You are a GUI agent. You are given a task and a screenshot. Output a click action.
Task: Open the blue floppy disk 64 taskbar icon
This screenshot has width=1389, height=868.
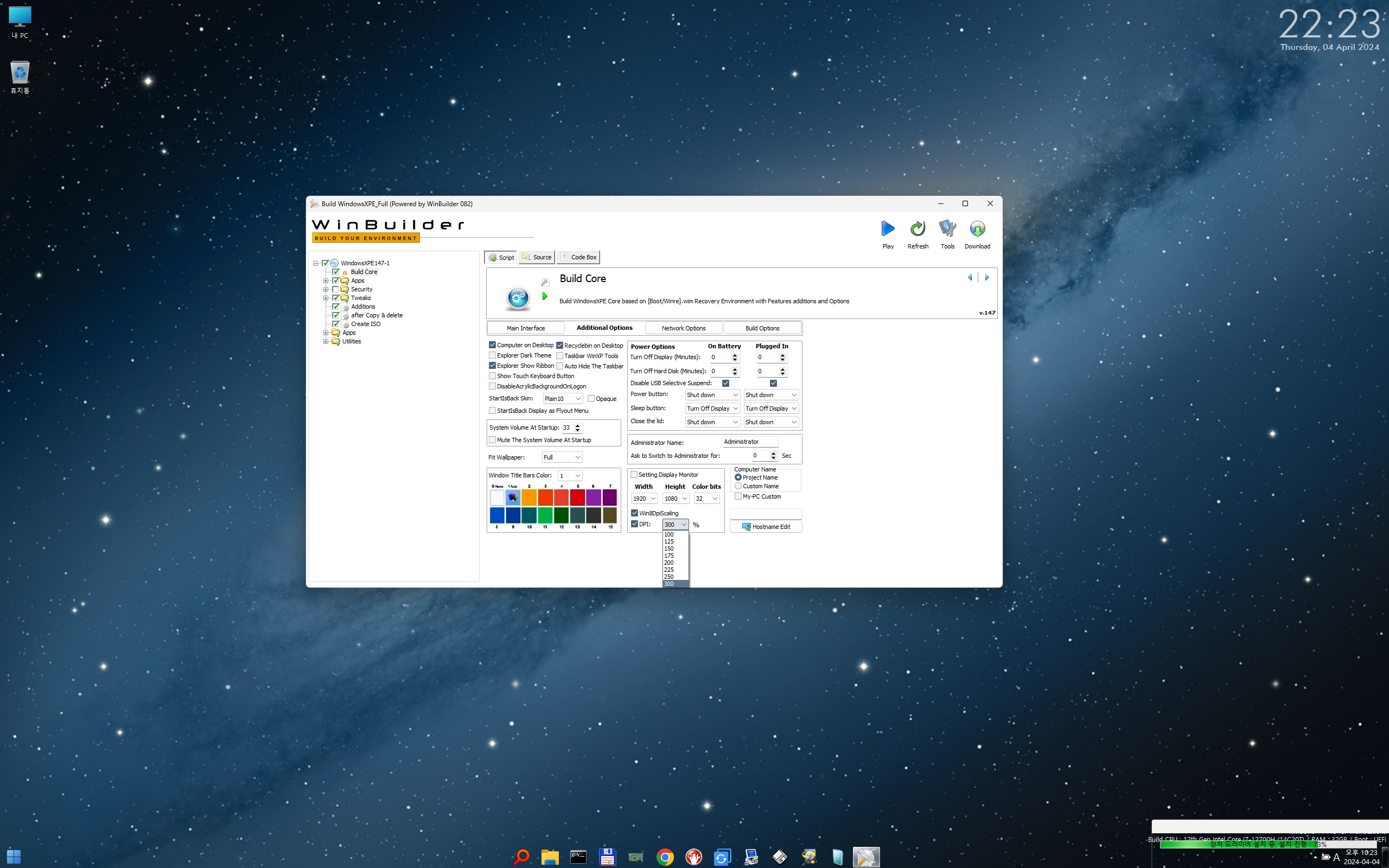click(x=607, y=857)
